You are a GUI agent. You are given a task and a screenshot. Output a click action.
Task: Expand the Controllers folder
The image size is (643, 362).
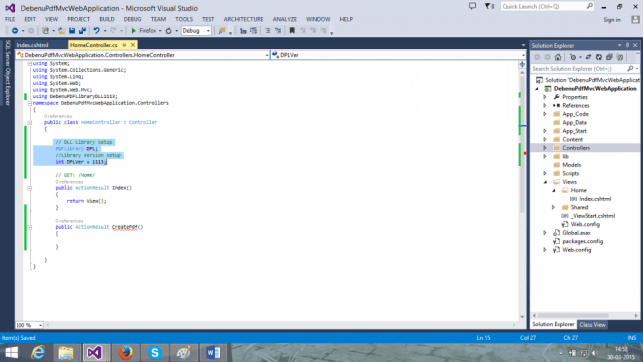click(x=545, y=148)
